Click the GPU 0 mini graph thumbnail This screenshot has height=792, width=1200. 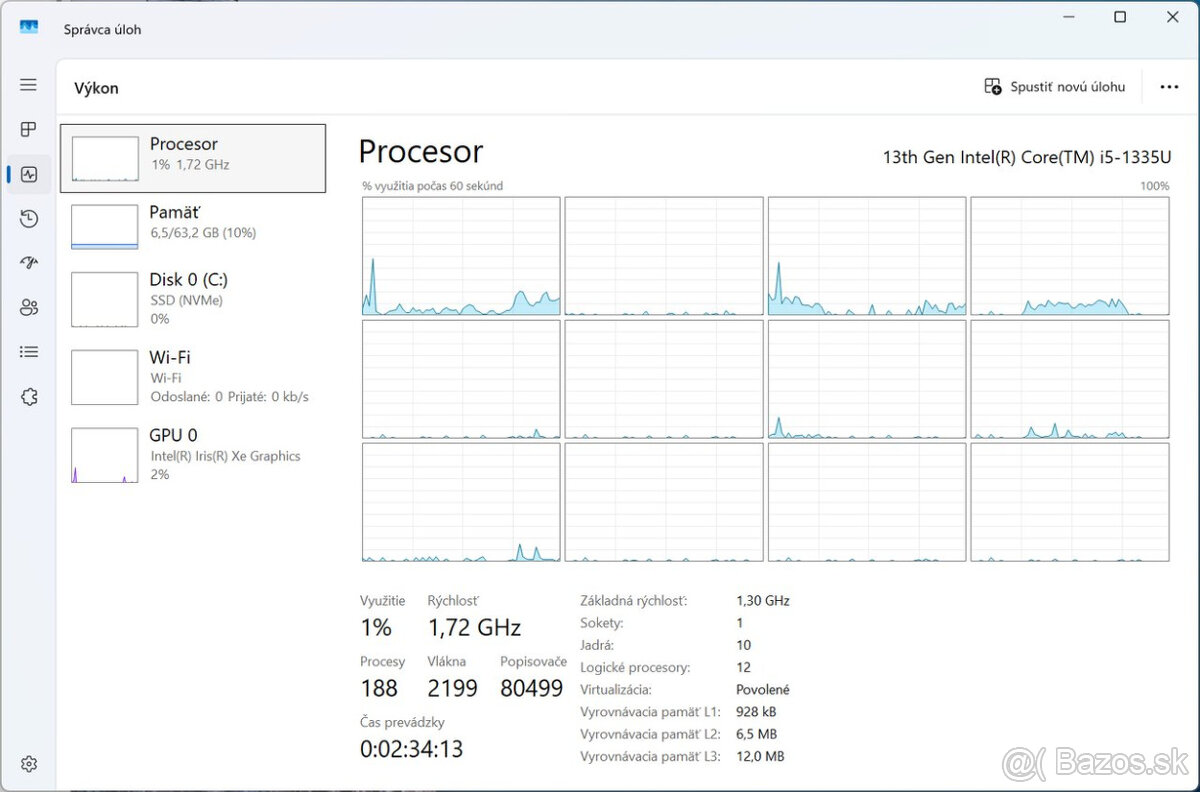105,455
